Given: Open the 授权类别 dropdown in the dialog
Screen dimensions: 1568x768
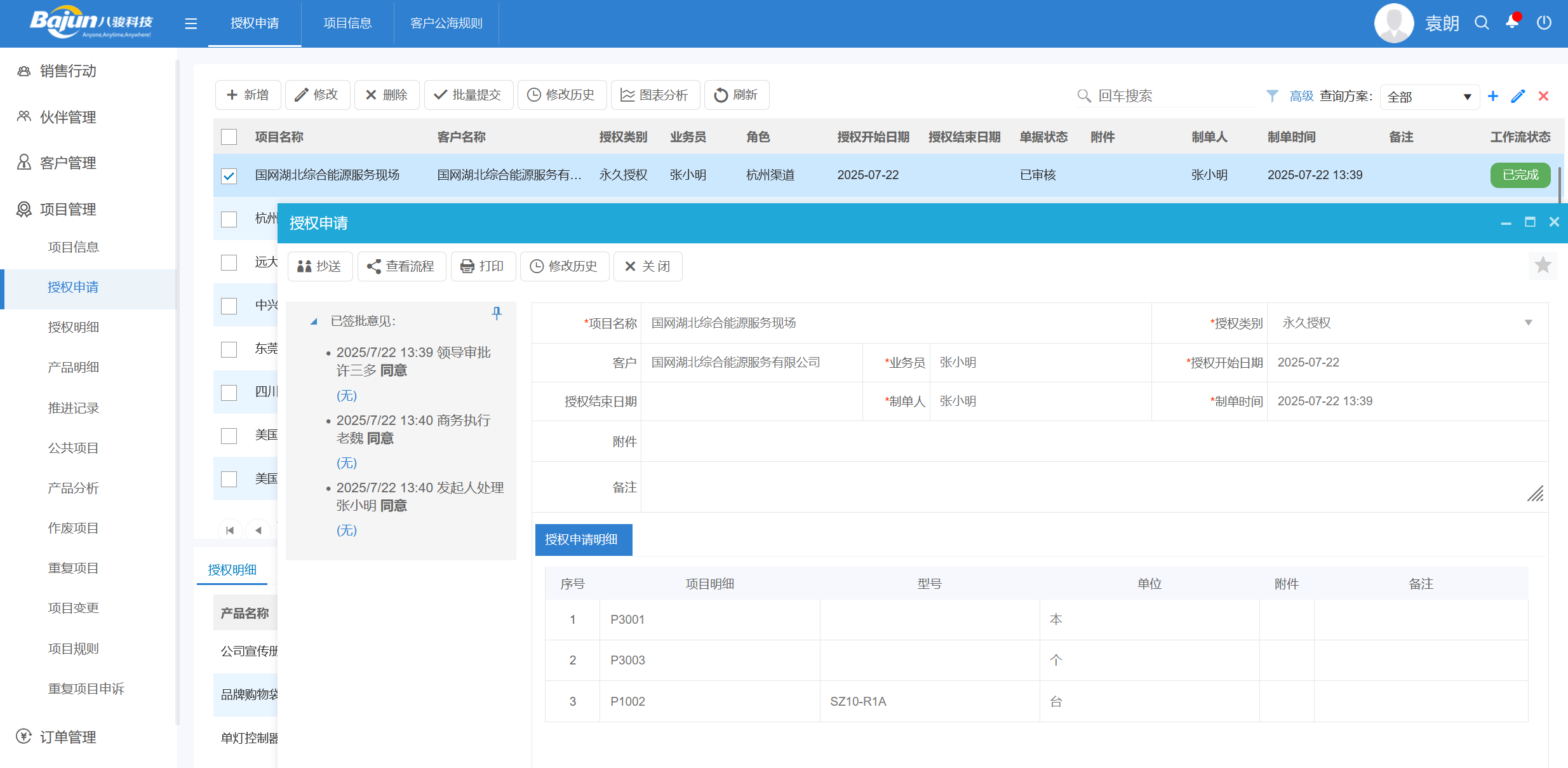Looking at the screenshot, I should tap(1527, 323).
